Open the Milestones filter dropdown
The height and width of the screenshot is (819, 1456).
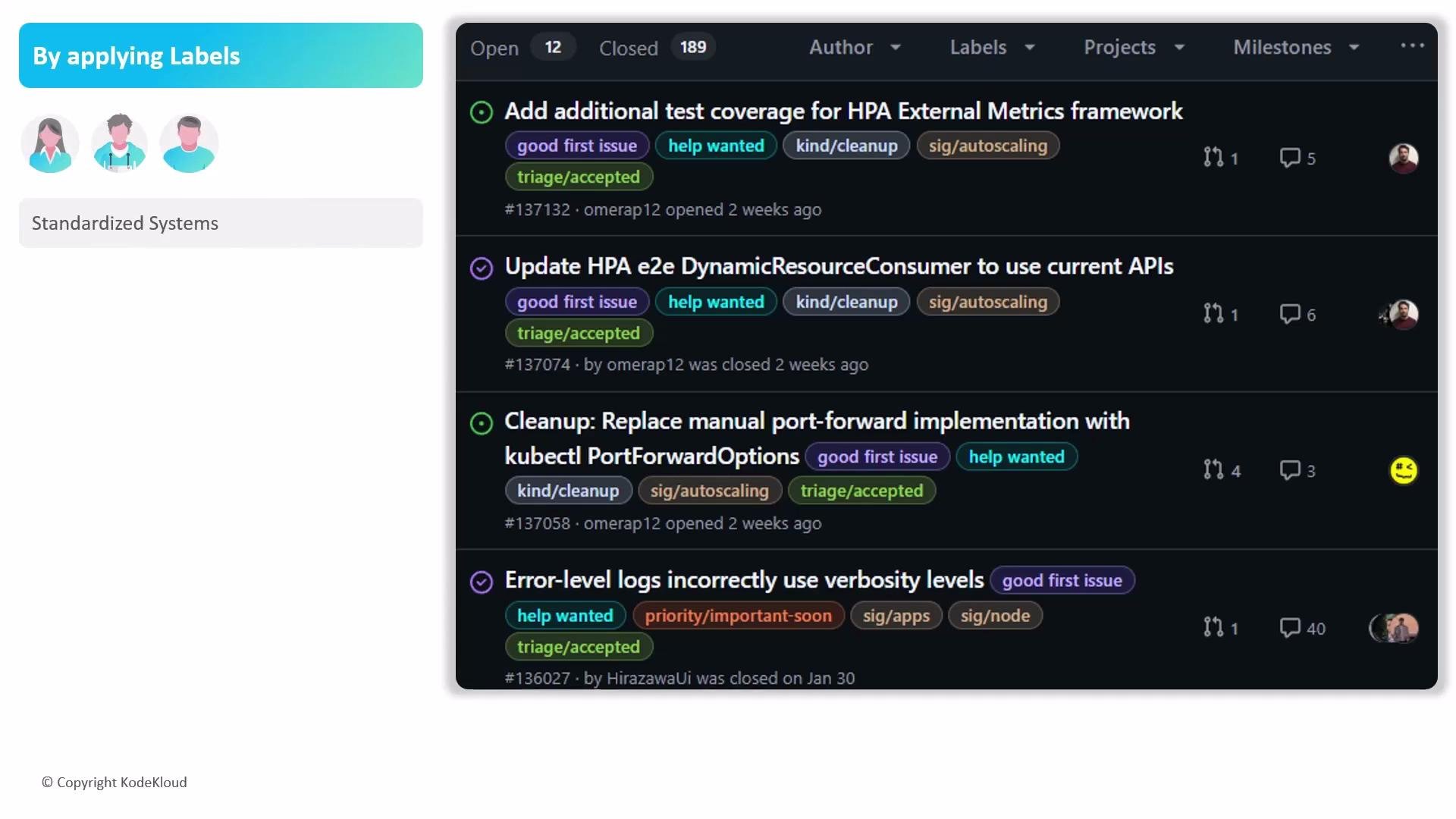point(1296,47)
